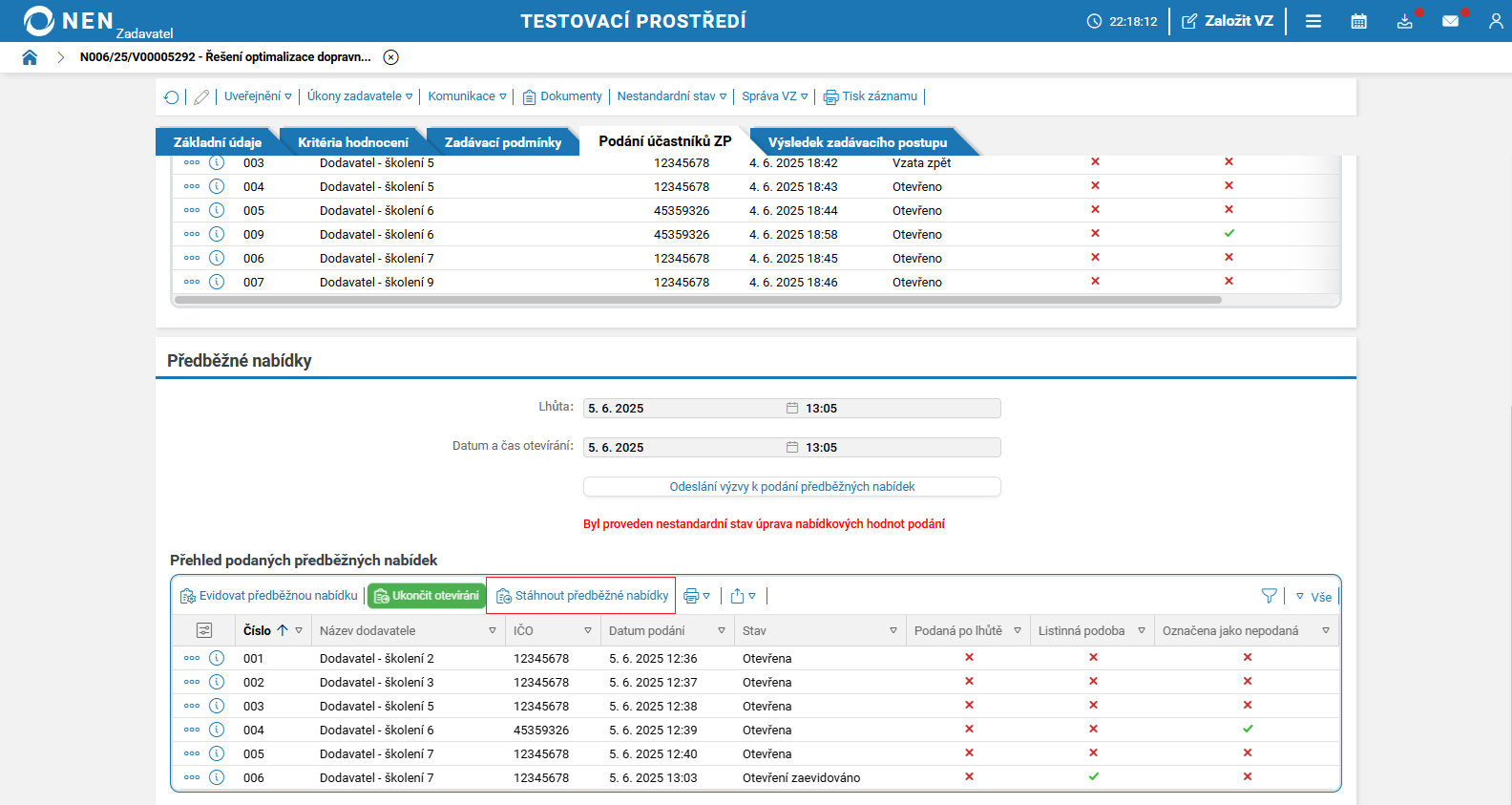Show info for preliminary offer 003
Viewport: 1512px width, 805px height.
[x=217, y=706]
